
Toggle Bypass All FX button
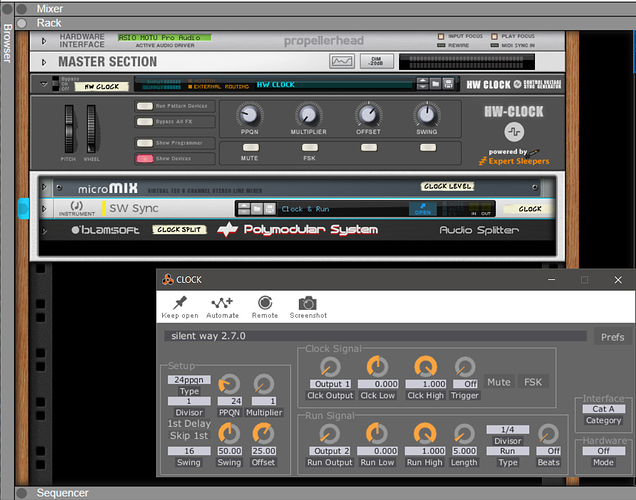(x=145, y=122)
